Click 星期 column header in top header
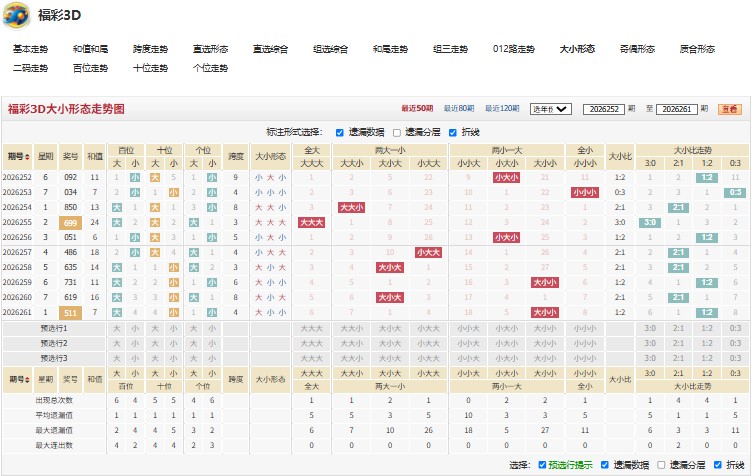 [46, 157]
